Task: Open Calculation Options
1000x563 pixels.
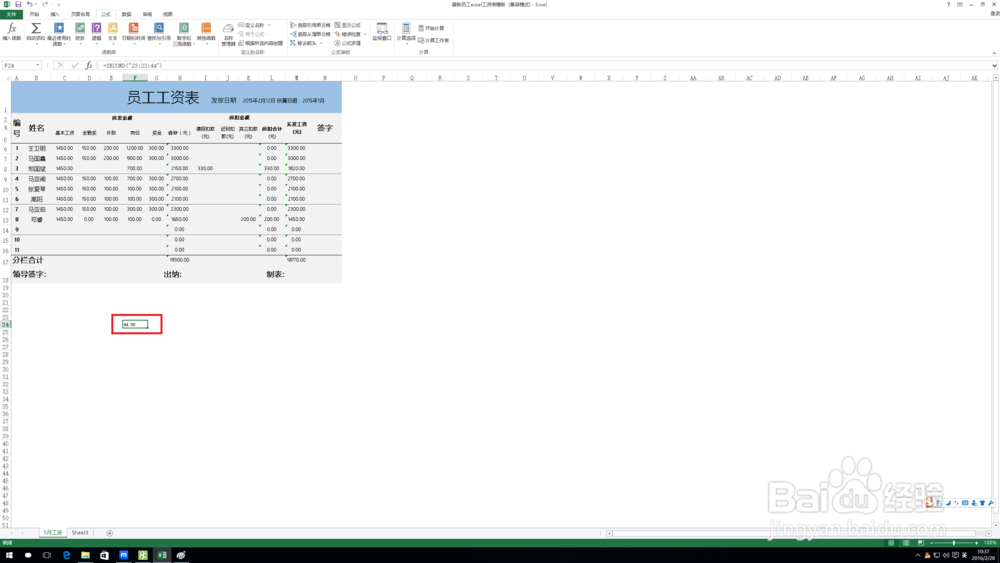Action: tap(406, 32)
